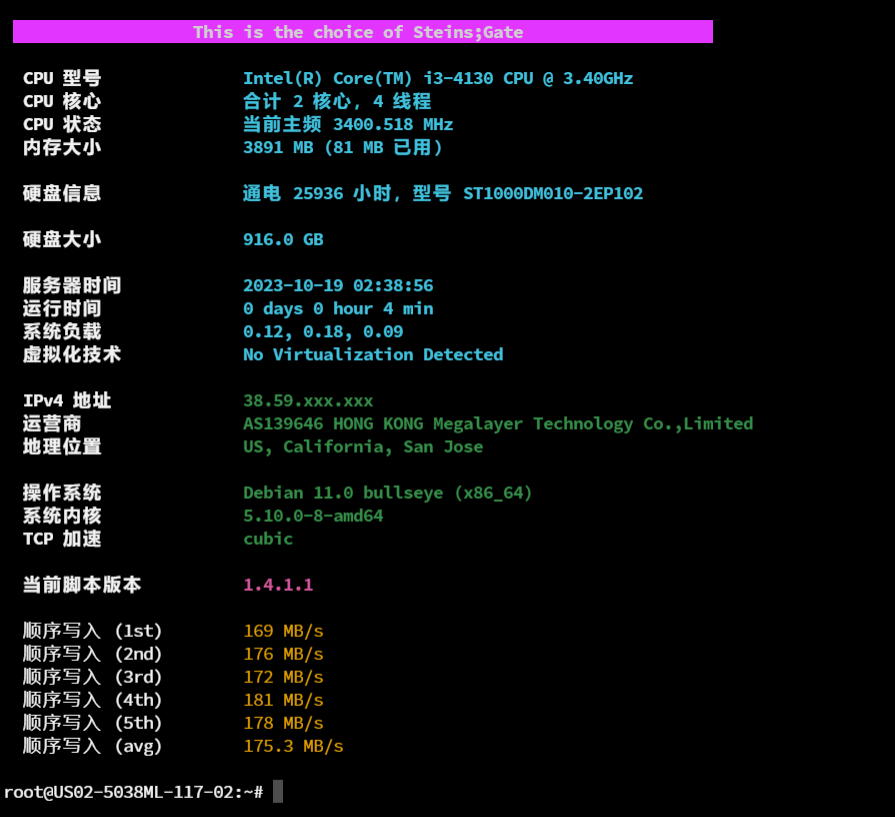895x817 pixels.
Task: Click the No Virtualization Detected text
Action: point(373,354)
